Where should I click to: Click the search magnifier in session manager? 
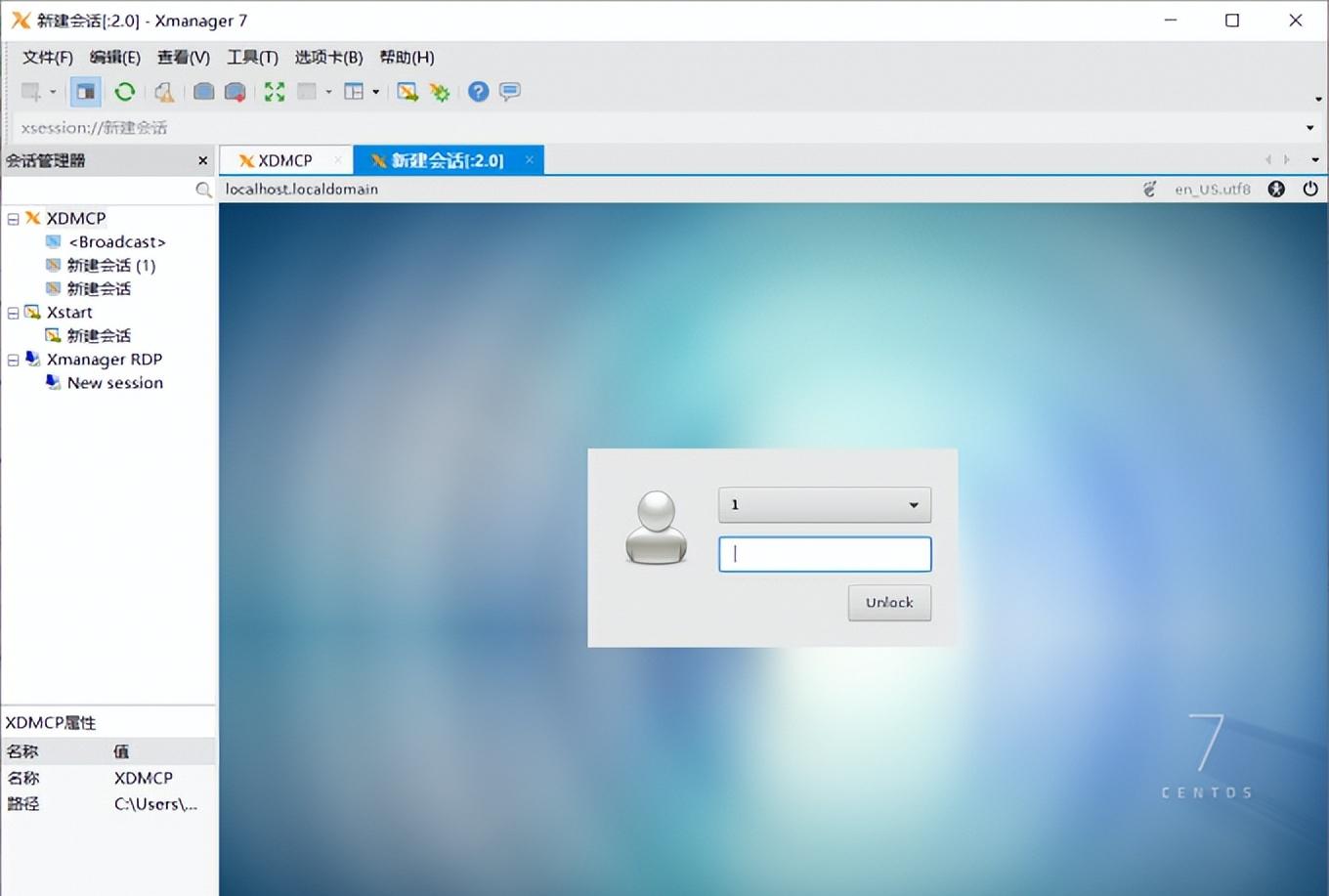[203, 190]
